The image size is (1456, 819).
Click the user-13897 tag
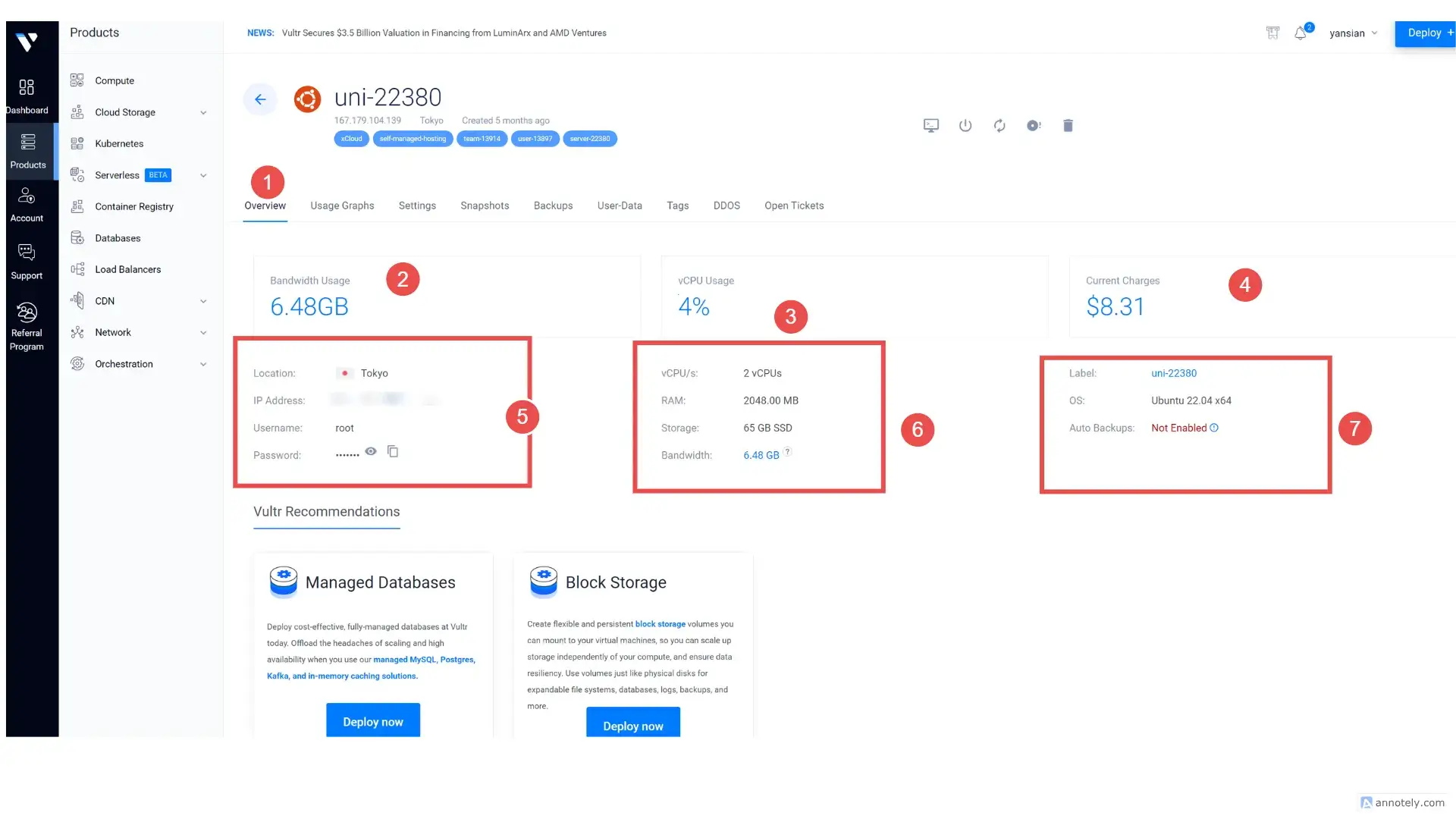535,139
